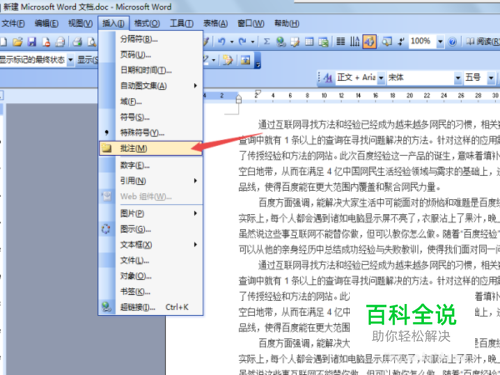The width and height of the screenshot is (500, 375).
Task: Open the 正文 style dropdown arrow
Action: click(381, 78)
